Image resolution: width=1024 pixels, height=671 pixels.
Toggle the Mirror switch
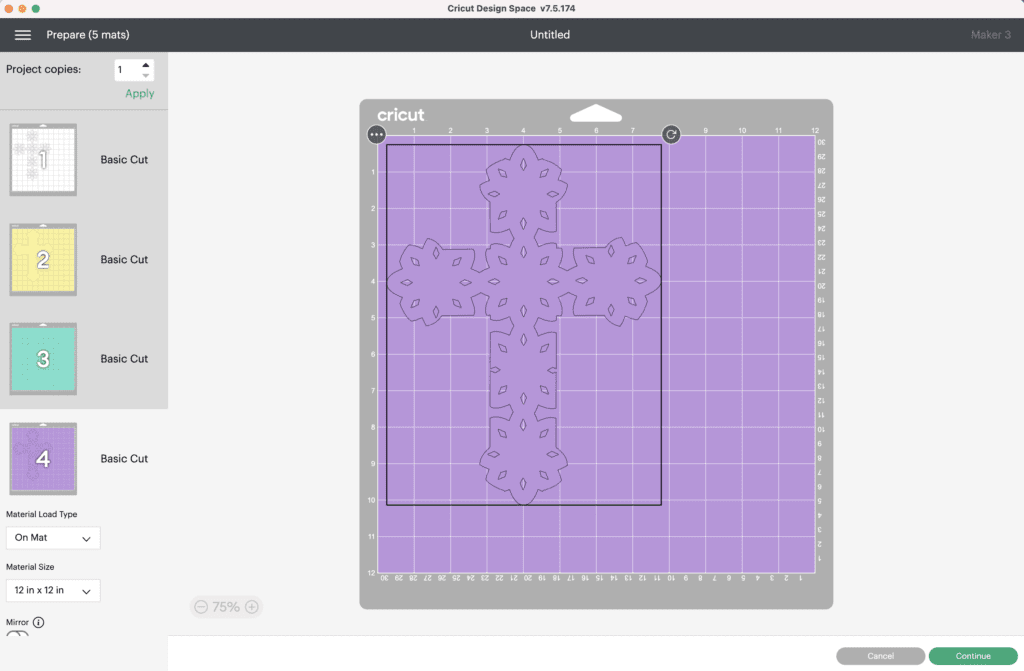pyautogui.click(x=18, y=634)
